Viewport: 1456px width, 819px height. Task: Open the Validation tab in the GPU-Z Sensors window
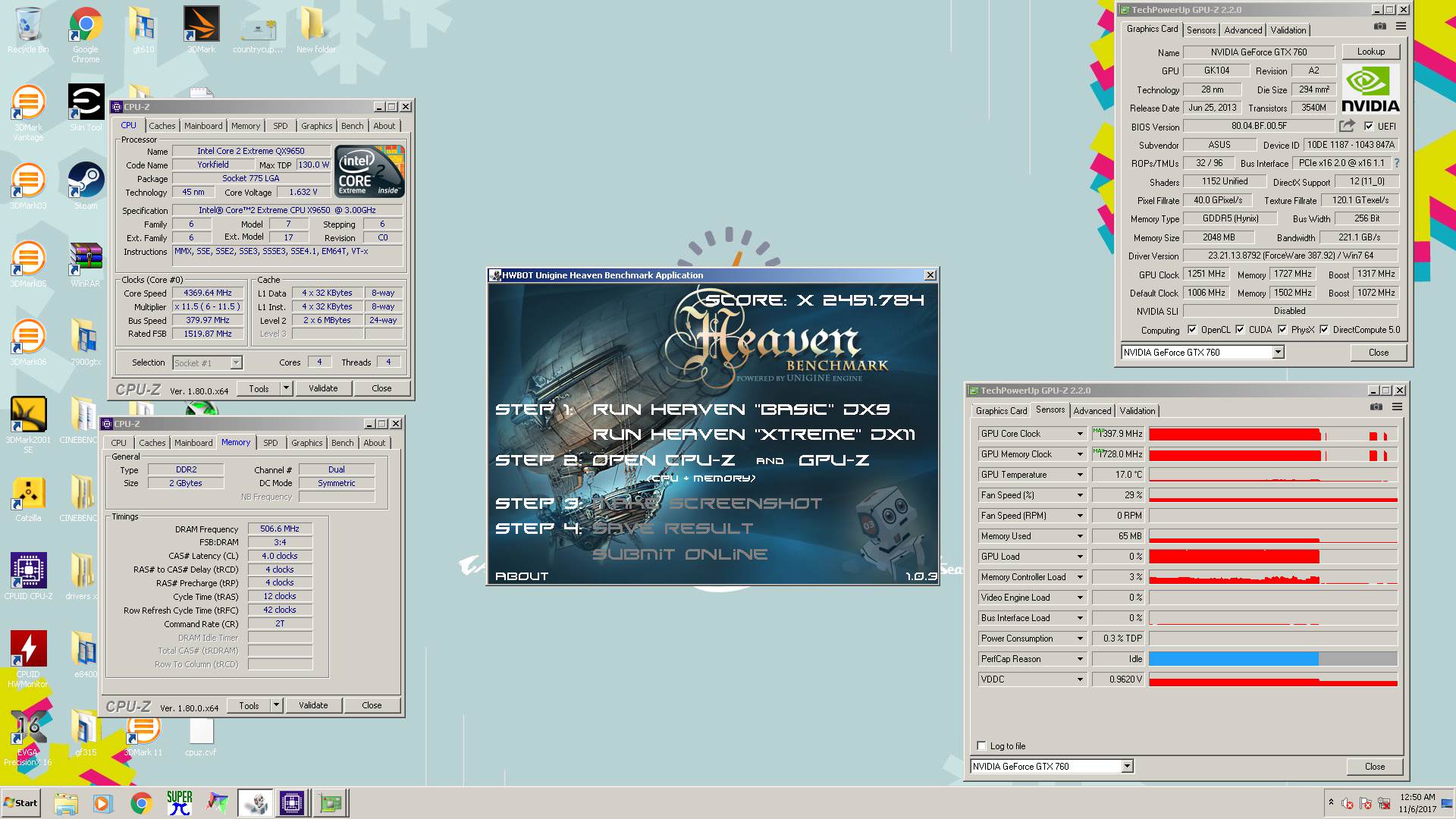coord(1137,411)
